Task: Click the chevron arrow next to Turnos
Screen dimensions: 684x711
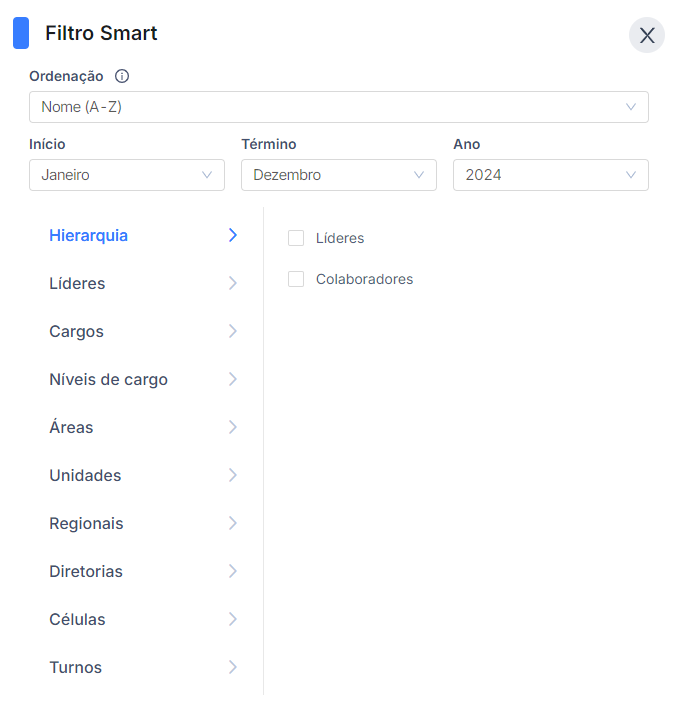Action: (x=233, y=667)
